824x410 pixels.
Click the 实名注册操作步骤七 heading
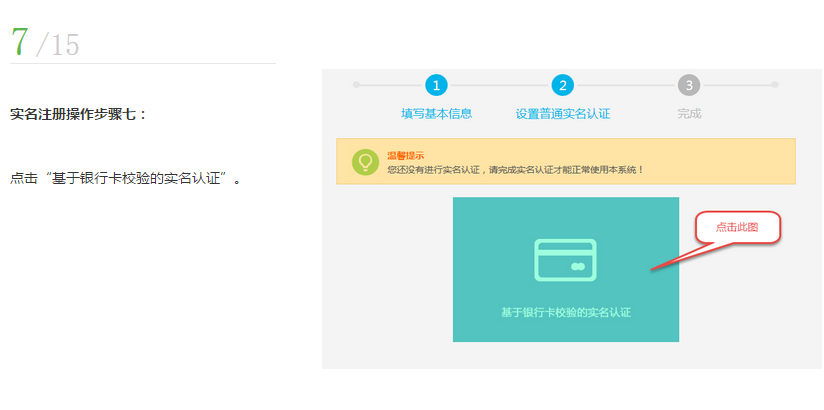tap(78, 115)
